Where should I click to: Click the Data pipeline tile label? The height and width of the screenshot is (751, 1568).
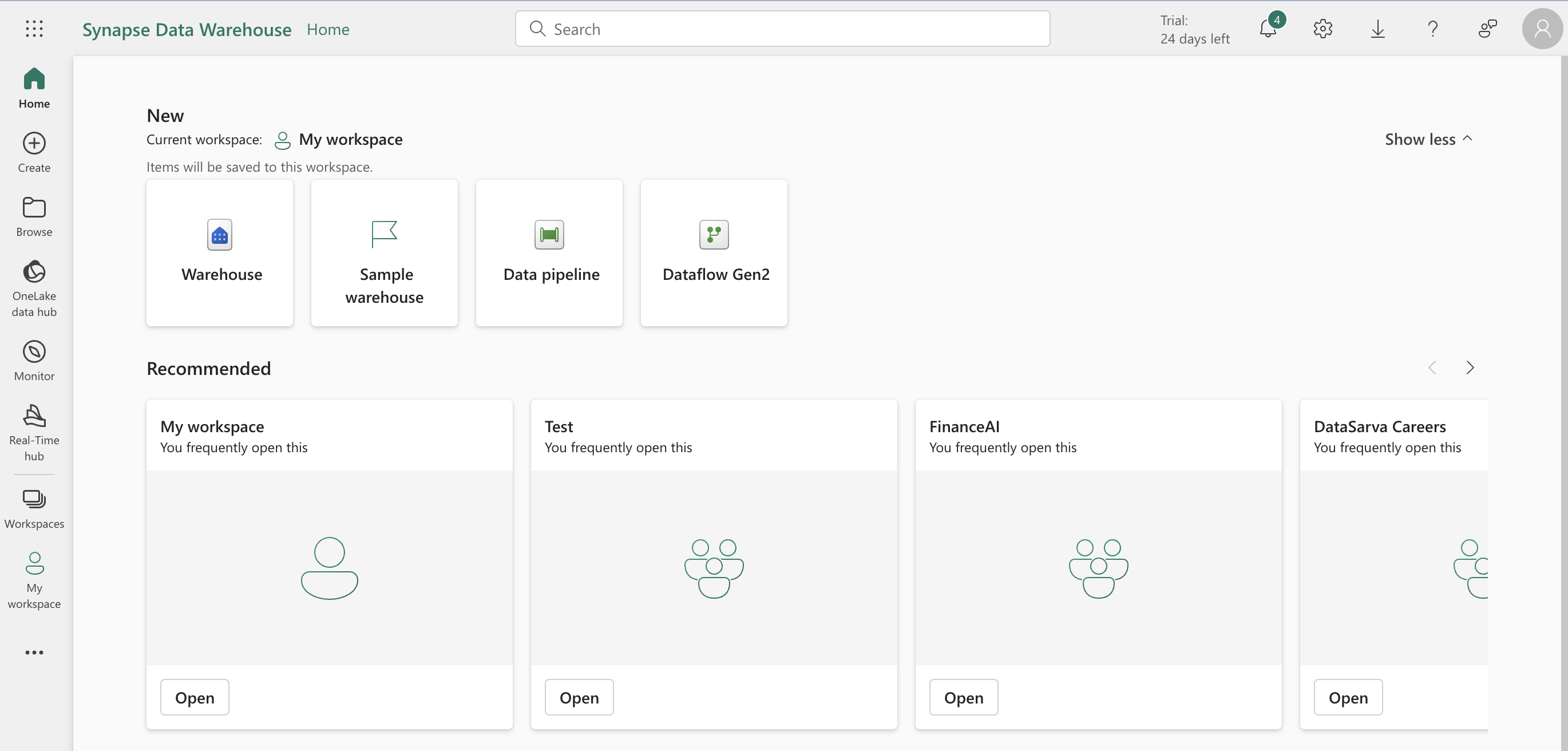[x=552, y=274]
